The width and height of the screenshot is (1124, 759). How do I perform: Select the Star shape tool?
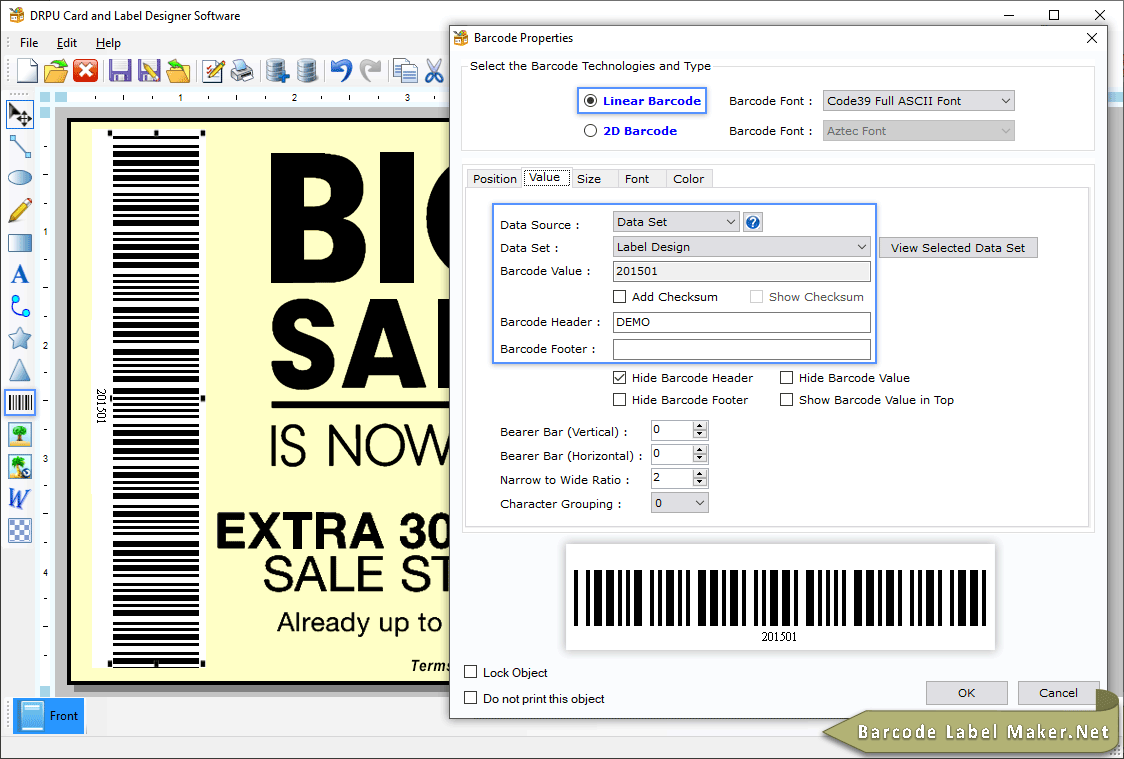coord(20,338)
